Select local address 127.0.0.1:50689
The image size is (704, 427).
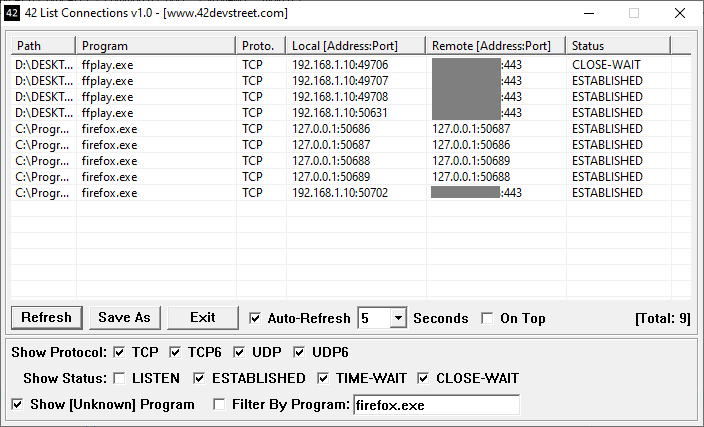point(331,177)
